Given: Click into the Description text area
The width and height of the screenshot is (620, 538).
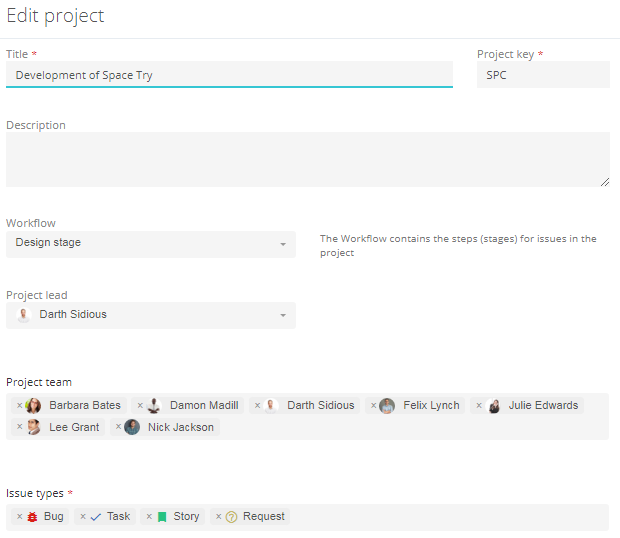Looking at the screenshot, I should (x=308, y=159).
